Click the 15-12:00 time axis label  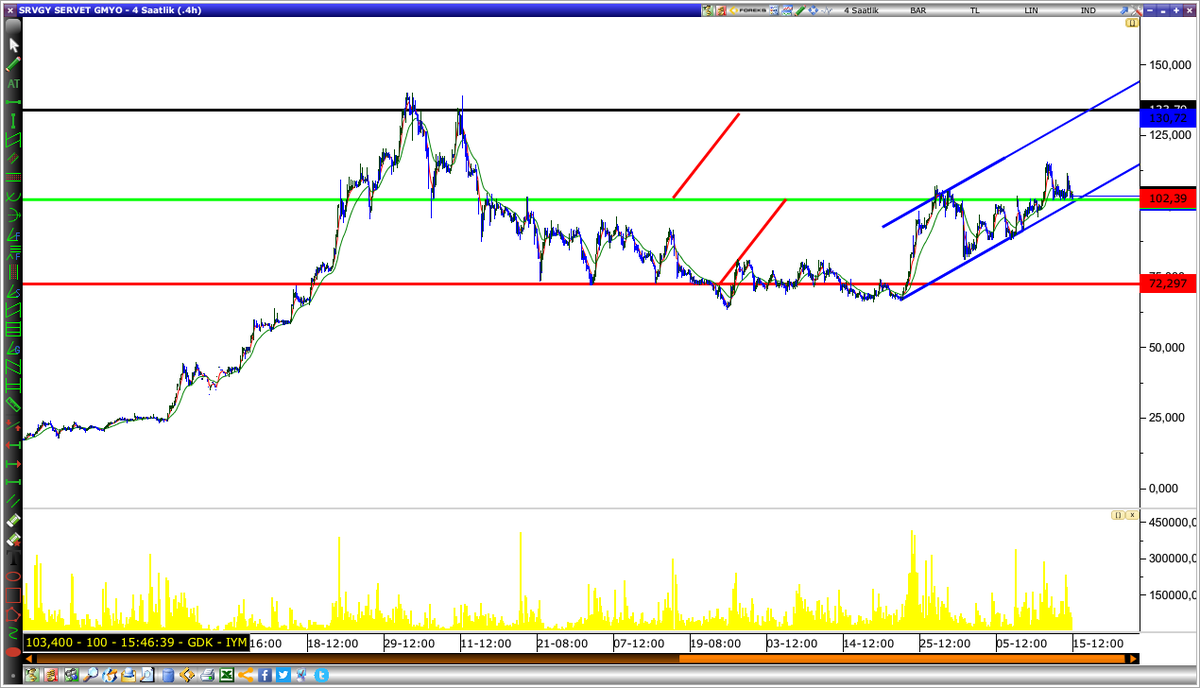[1099, 643]
